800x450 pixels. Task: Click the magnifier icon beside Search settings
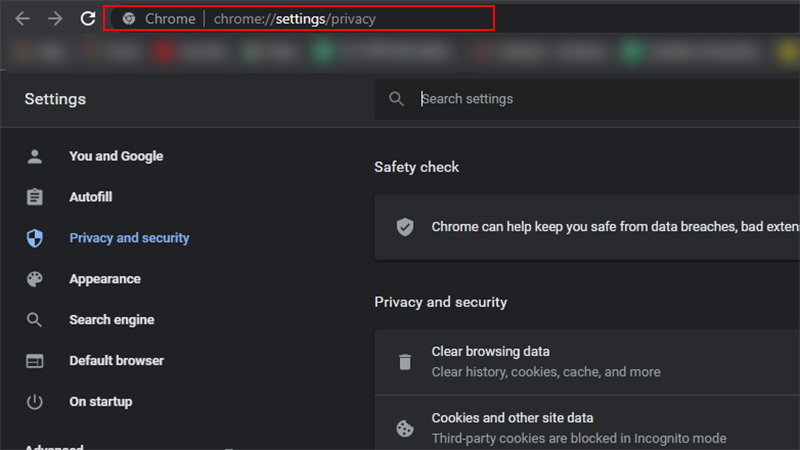coord(397,99)
